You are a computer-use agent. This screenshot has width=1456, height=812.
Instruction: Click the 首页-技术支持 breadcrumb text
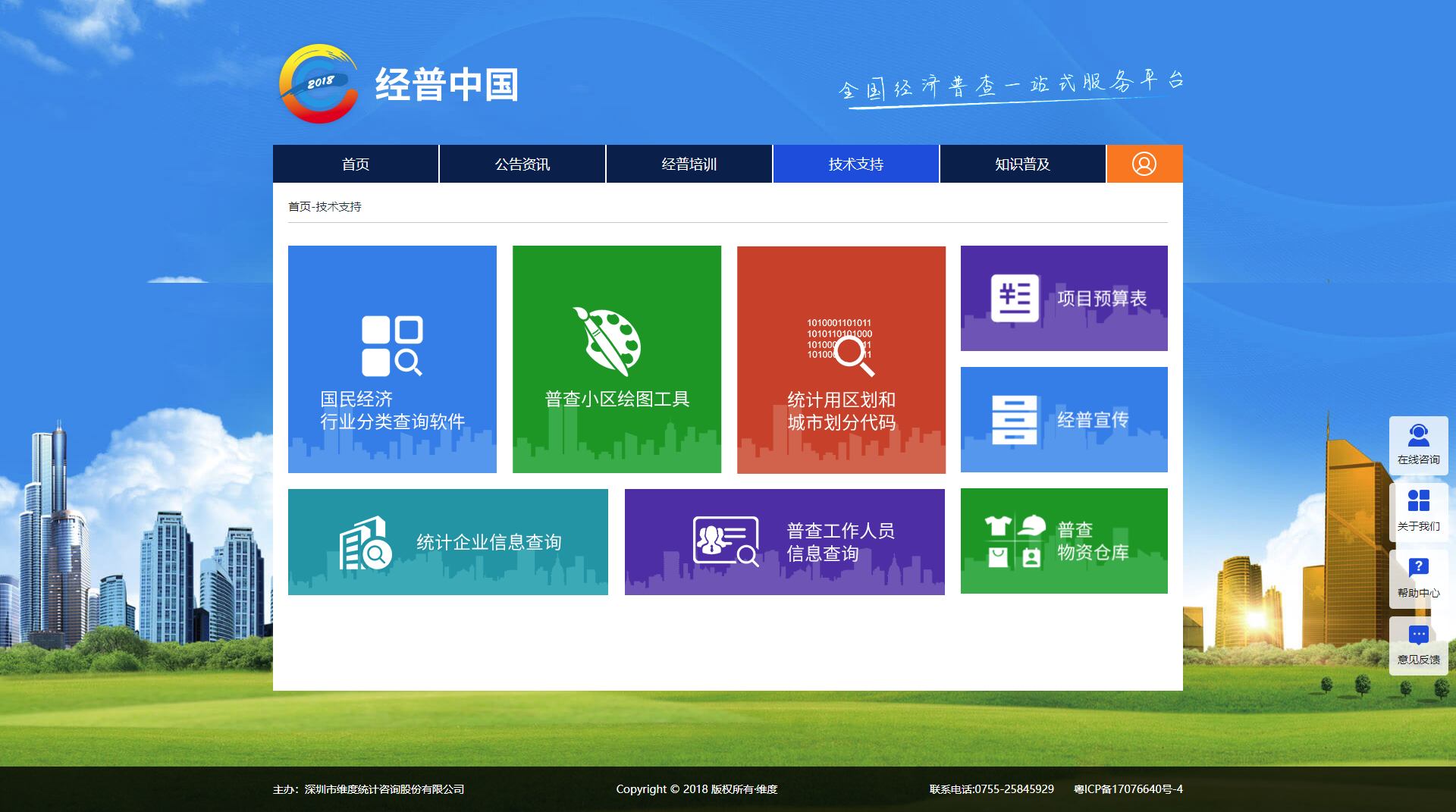325,207
